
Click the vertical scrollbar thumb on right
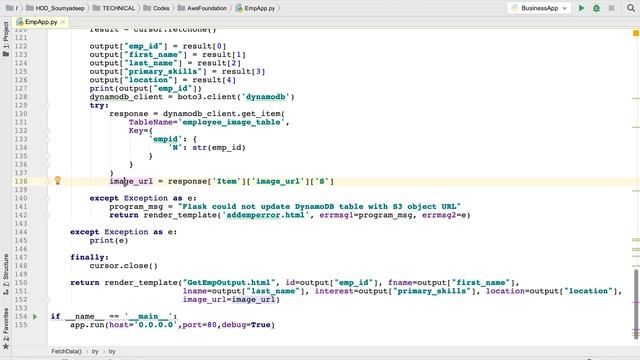coord(636,304)
